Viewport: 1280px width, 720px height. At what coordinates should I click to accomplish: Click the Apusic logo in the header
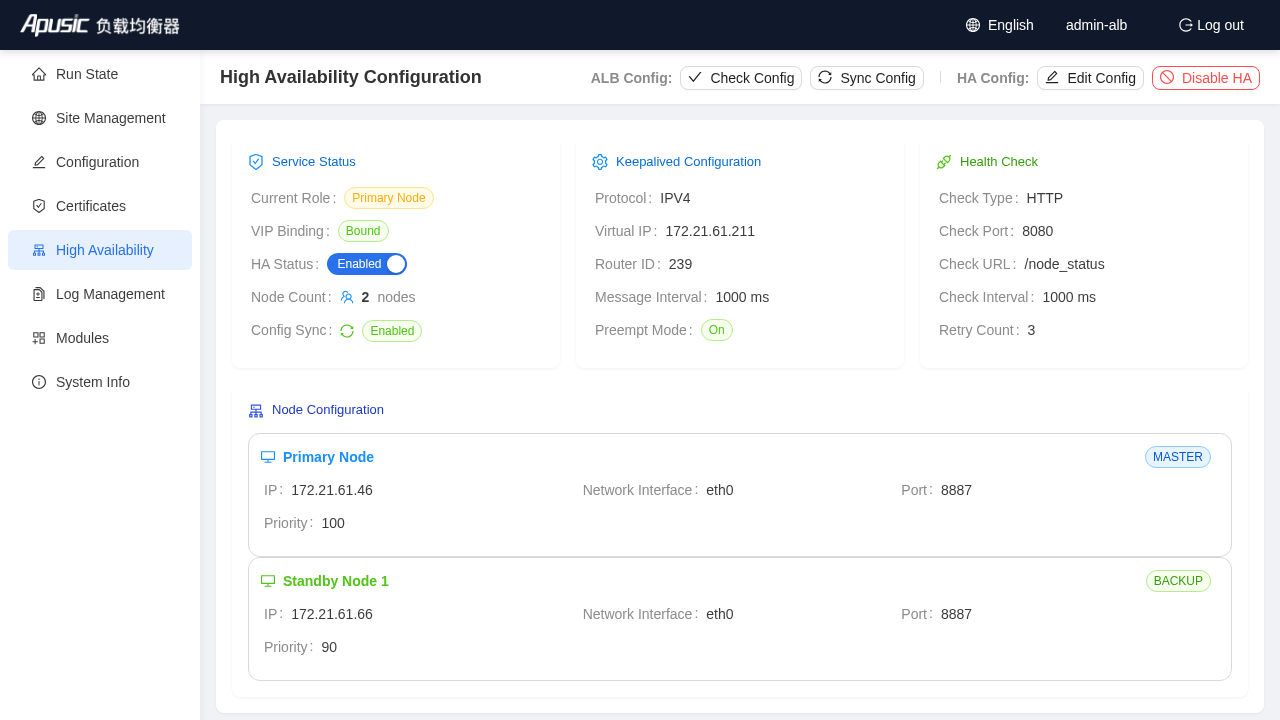100,25
